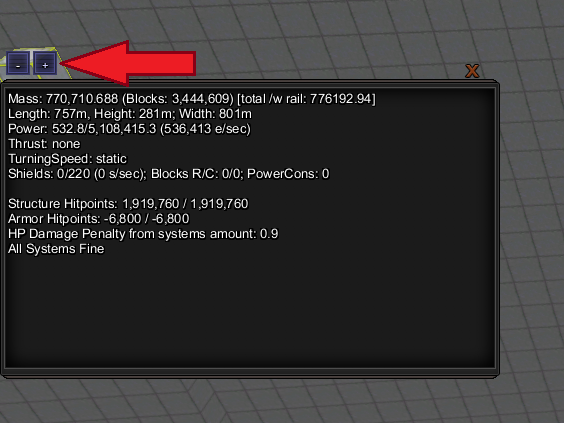Click the Width: 801m reading
This screenshot has height=423, width=564.
[x=215, y=114]
